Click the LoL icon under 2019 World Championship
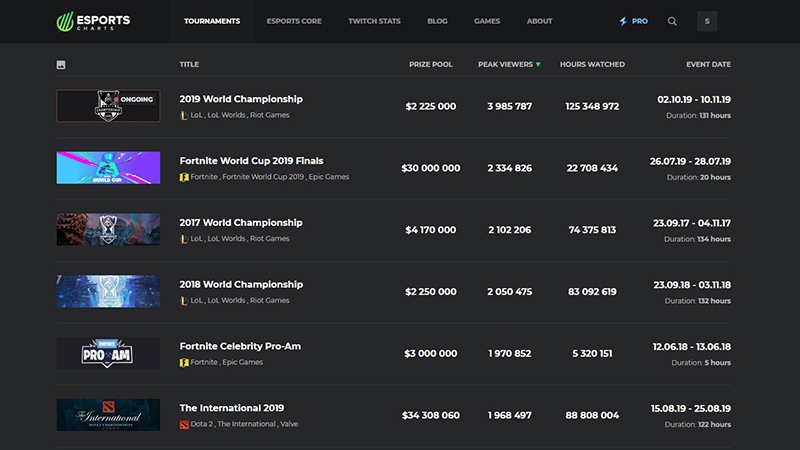 pyautogui.click(x=184, y=115)
